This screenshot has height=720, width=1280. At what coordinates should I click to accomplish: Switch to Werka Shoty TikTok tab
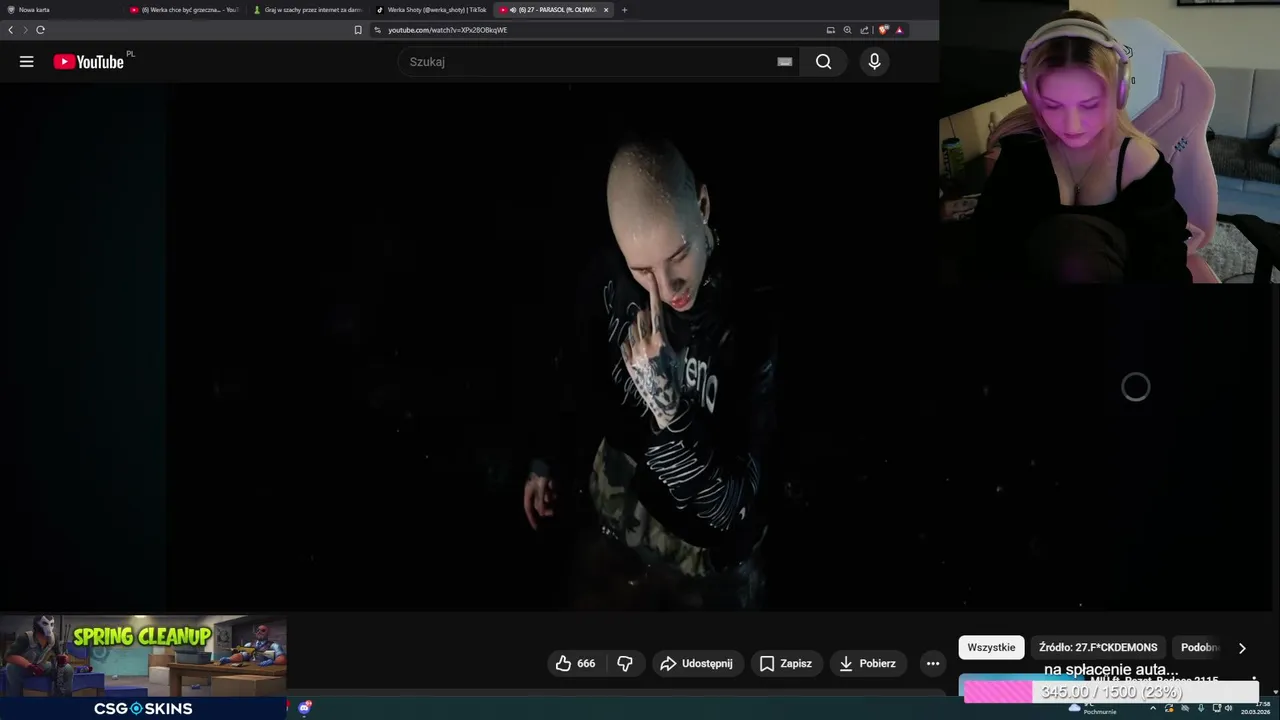coord(431,10)
